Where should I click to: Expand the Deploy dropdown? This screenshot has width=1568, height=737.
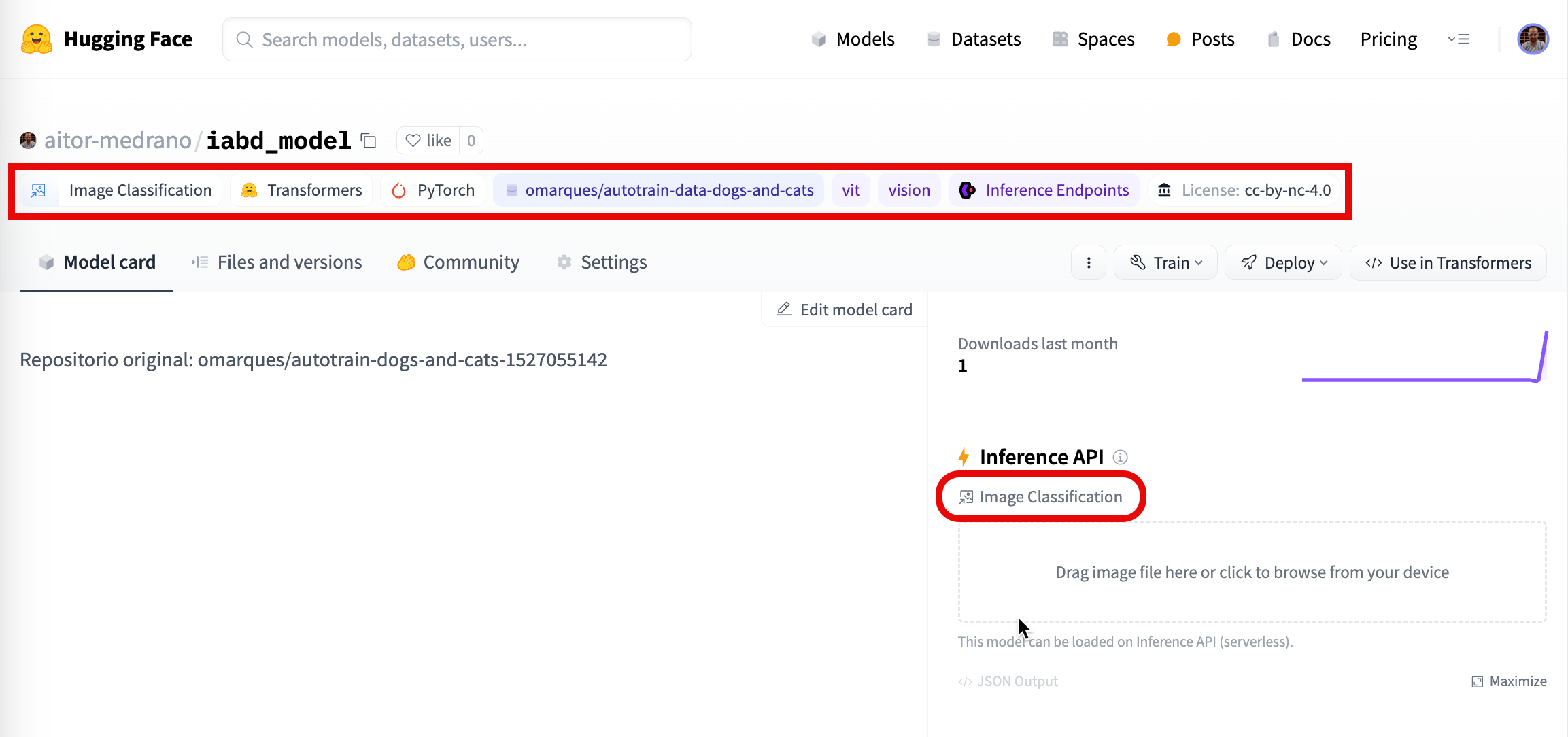(1283, 263)
